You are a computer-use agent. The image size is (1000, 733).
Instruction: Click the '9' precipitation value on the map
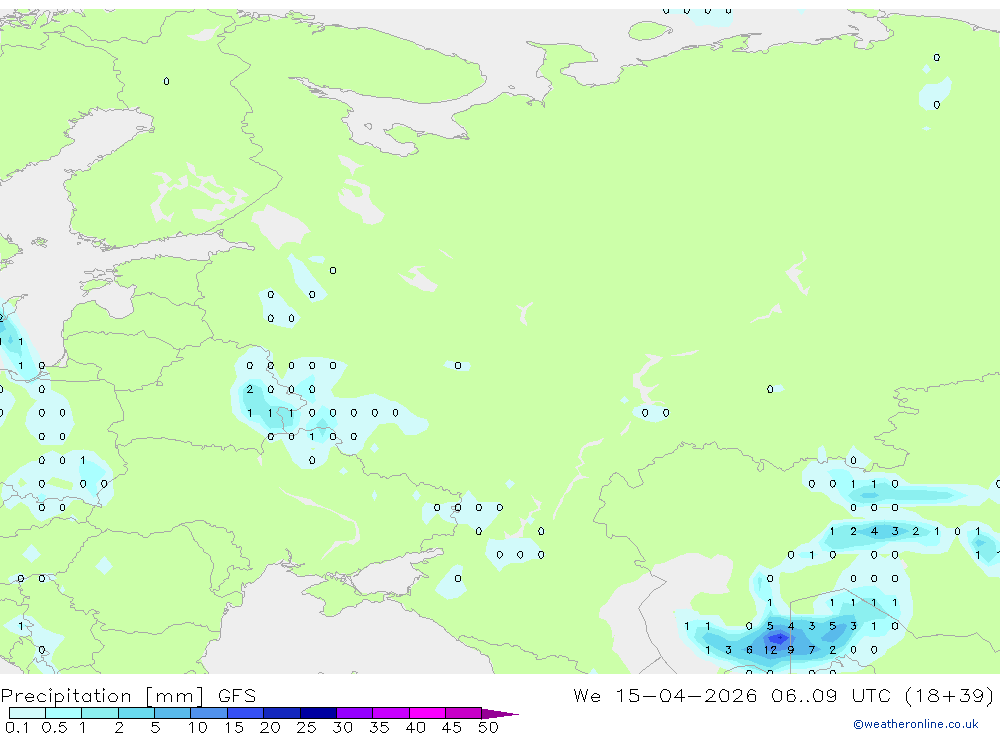(791, 650)
